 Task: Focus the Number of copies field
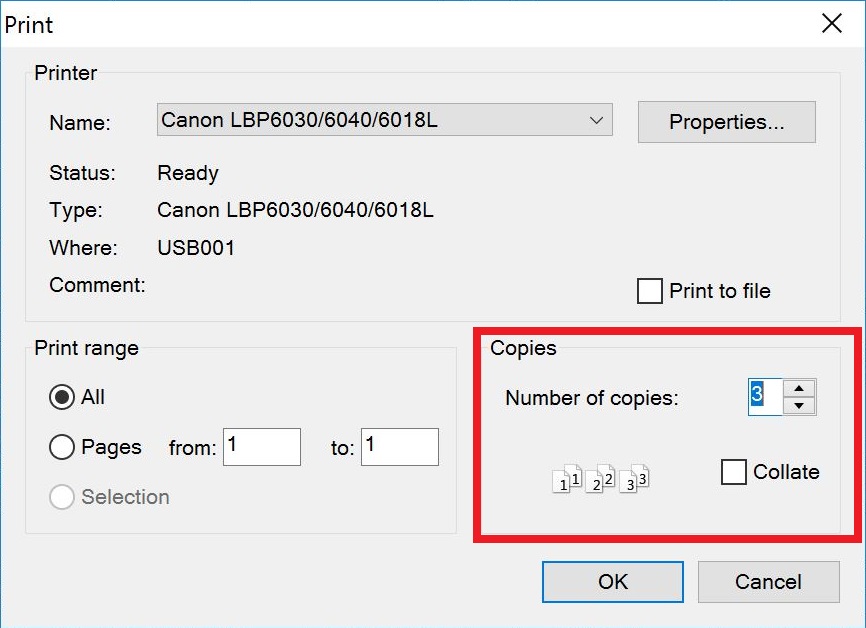(765, 397)
